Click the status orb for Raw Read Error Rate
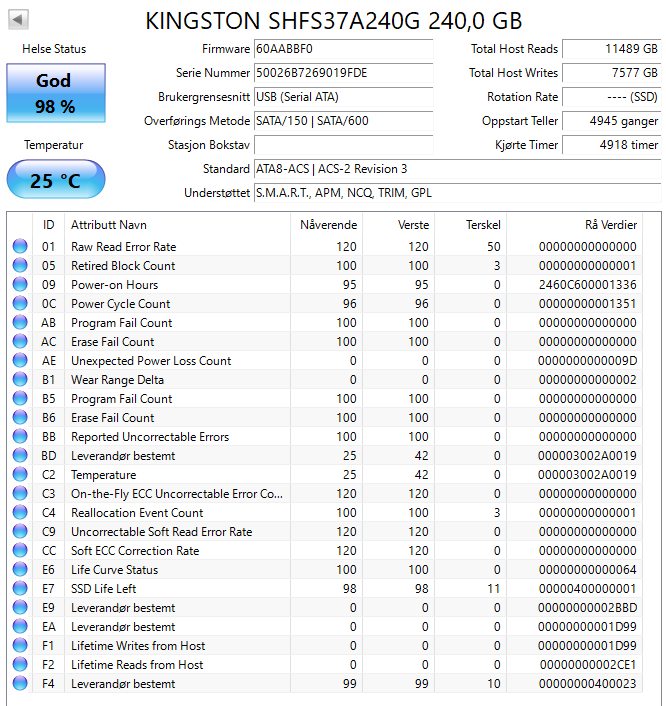This screenshot has width=666, height=706. coord(20,246)
